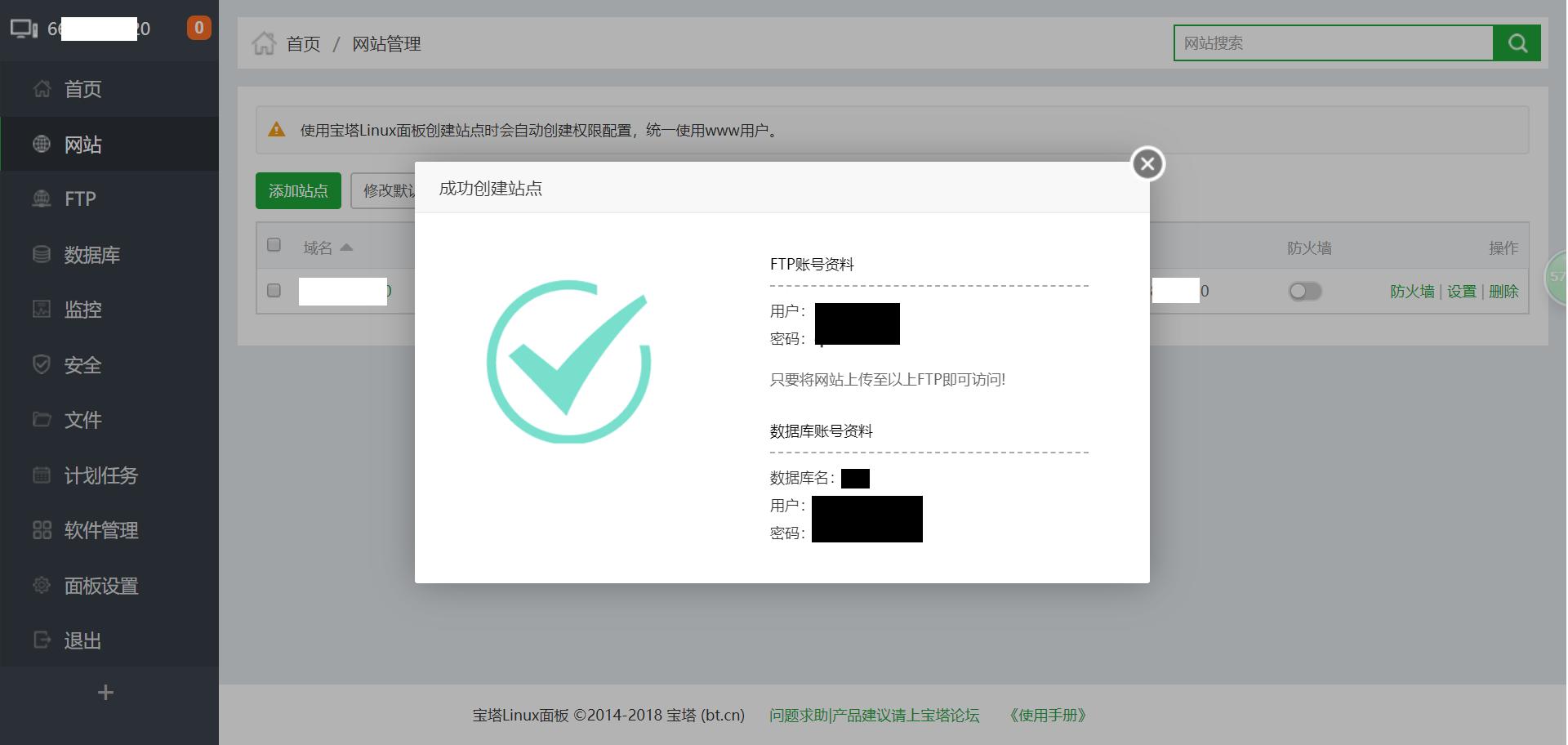Image resolution: width=1568 pixels, height=745 pixels.
Task: Check the select-all checkbox in table header
Action: click(274, 244)
